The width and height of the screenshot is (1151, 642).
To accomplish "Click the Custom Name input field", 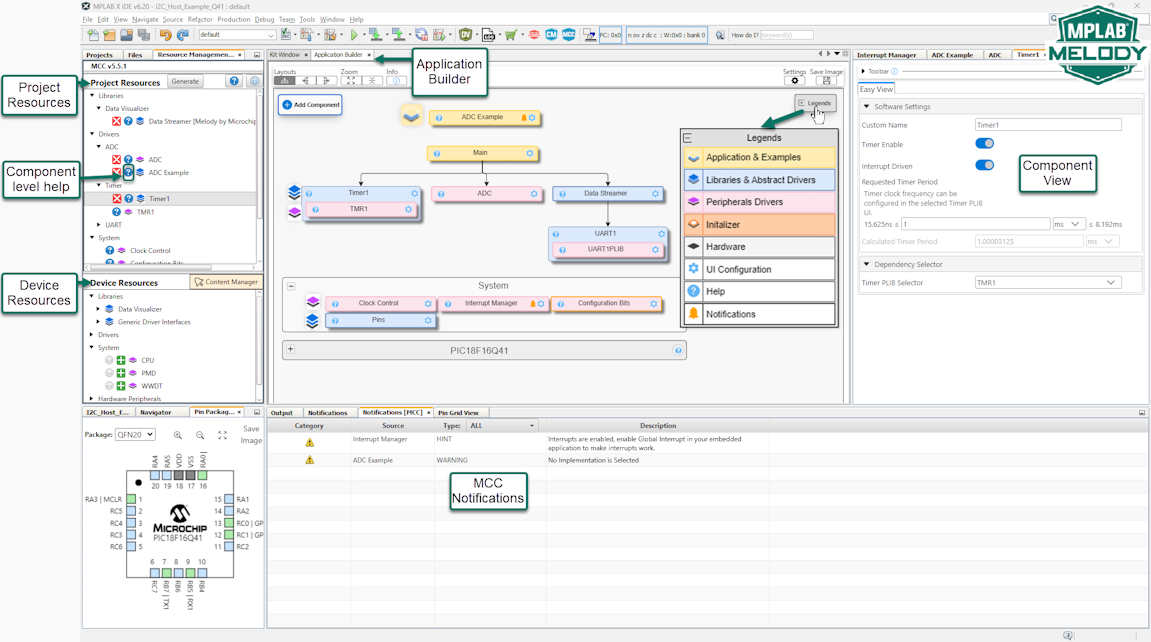I will [x=1047, y=125].
